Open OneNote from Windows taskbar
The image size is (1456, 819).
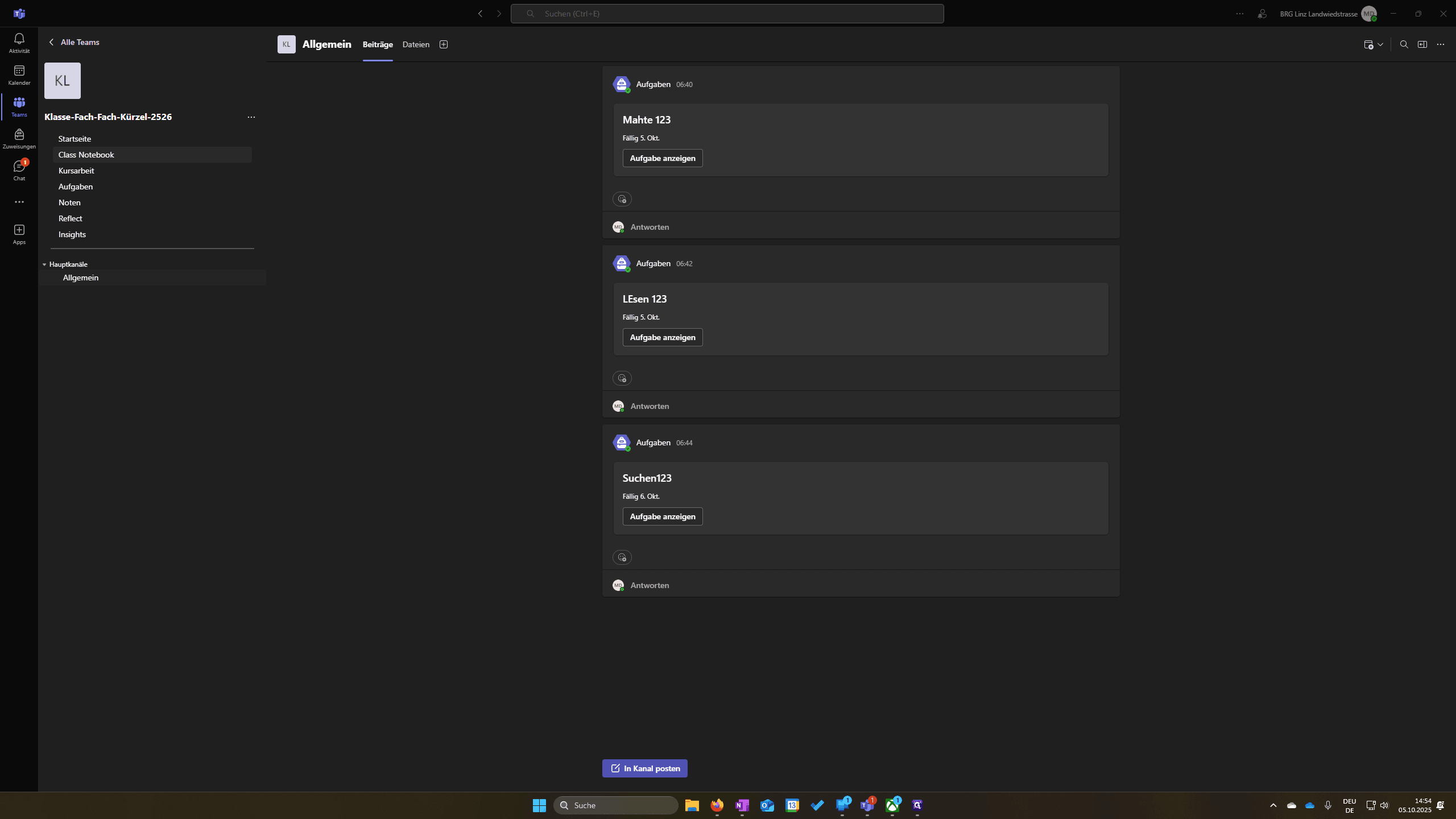tap(742, 805)
